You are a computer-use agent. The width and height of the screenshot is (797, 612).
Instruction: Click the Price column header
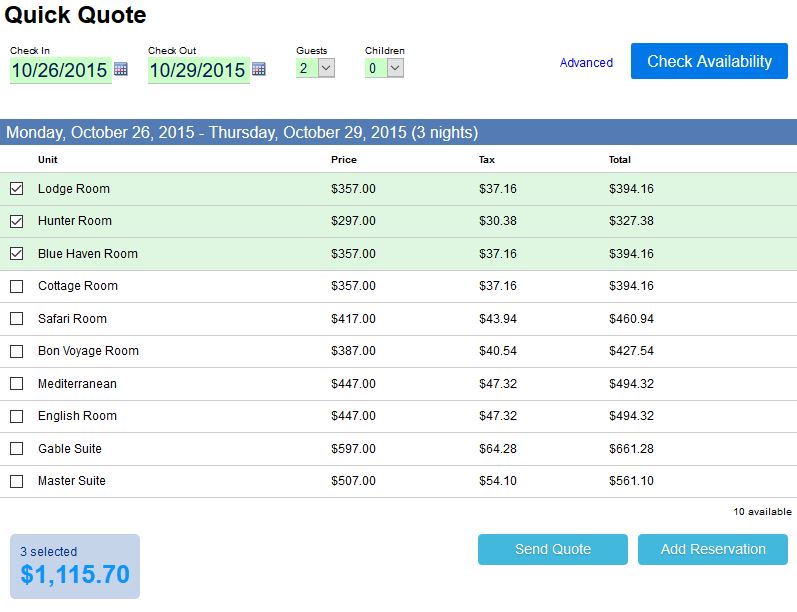pyautogui.click(x=344, y=160)
